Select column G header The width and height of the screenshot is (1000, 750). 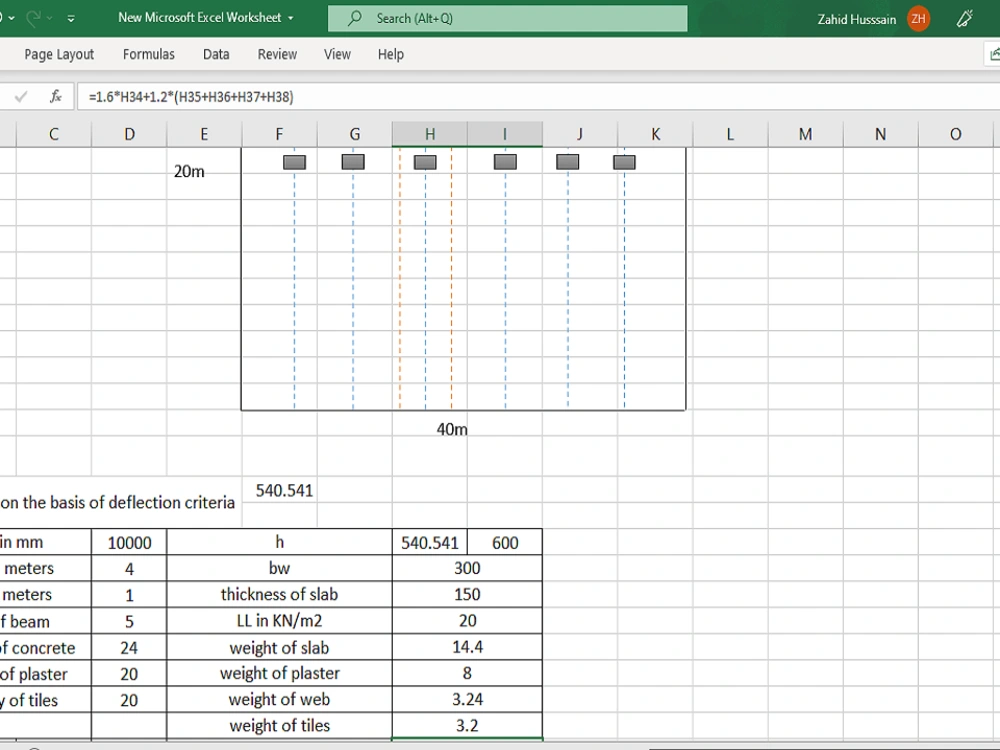click(x=355, y=134)
